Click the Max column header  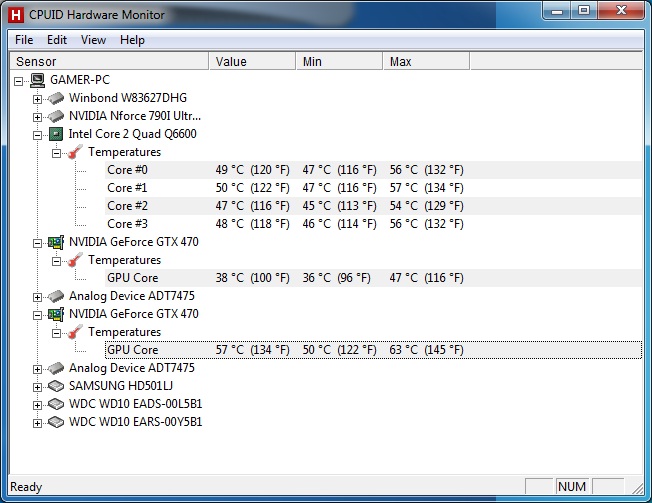(426, 62)
